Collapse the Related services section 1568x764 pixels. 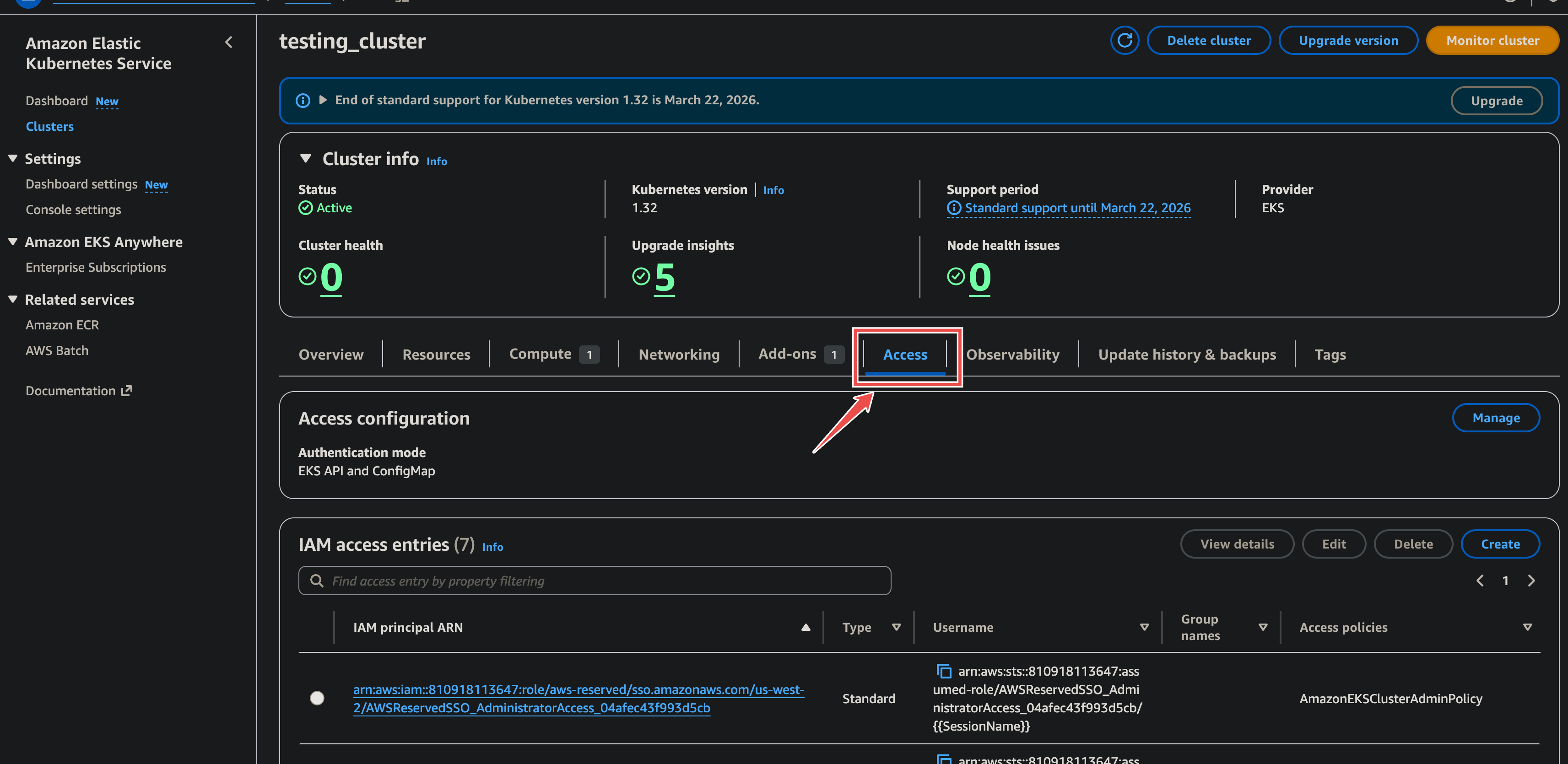[x=13, y=299]
